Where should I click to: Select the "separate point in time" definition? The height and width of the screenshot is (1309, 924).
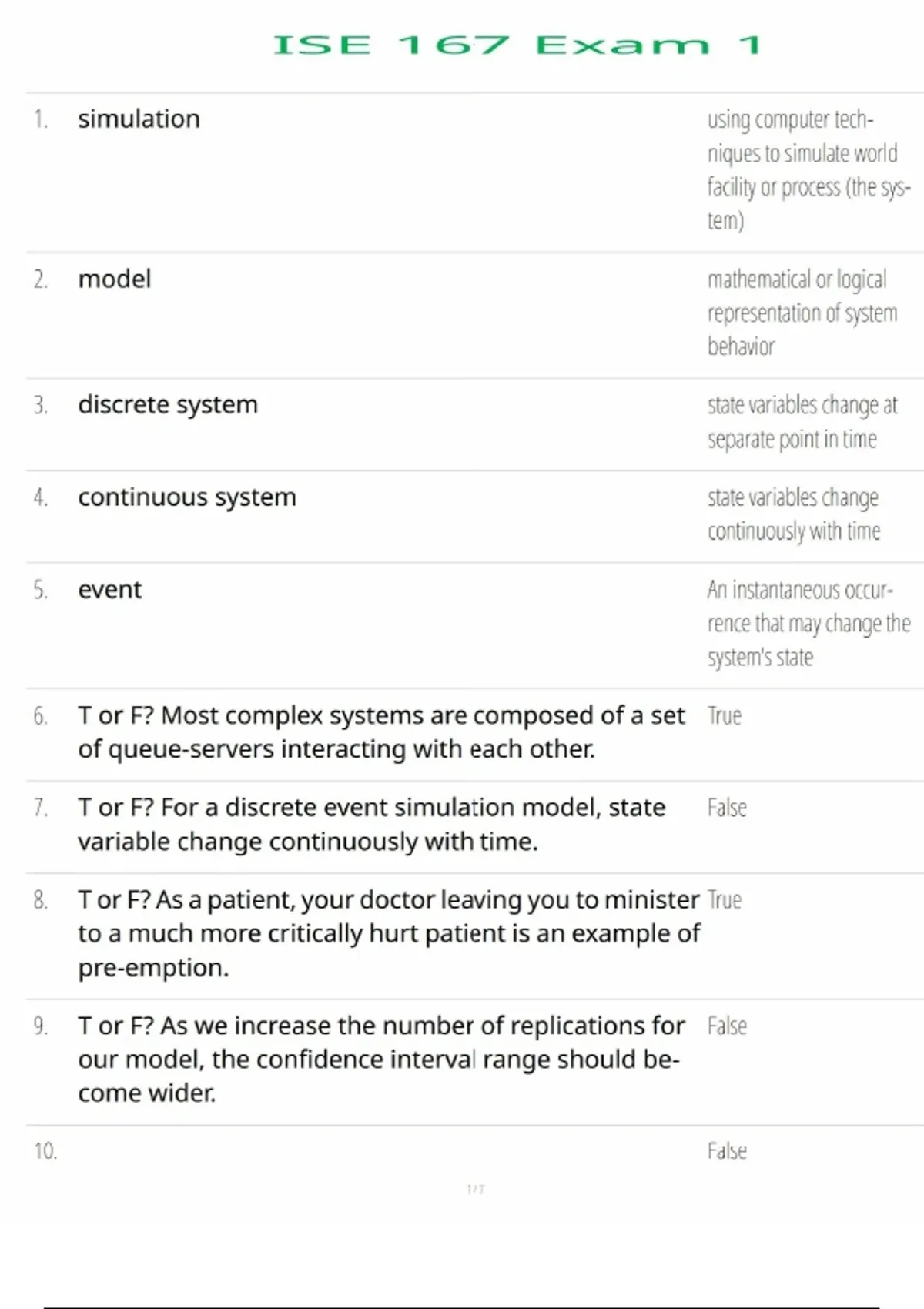[x=802, y=422]
